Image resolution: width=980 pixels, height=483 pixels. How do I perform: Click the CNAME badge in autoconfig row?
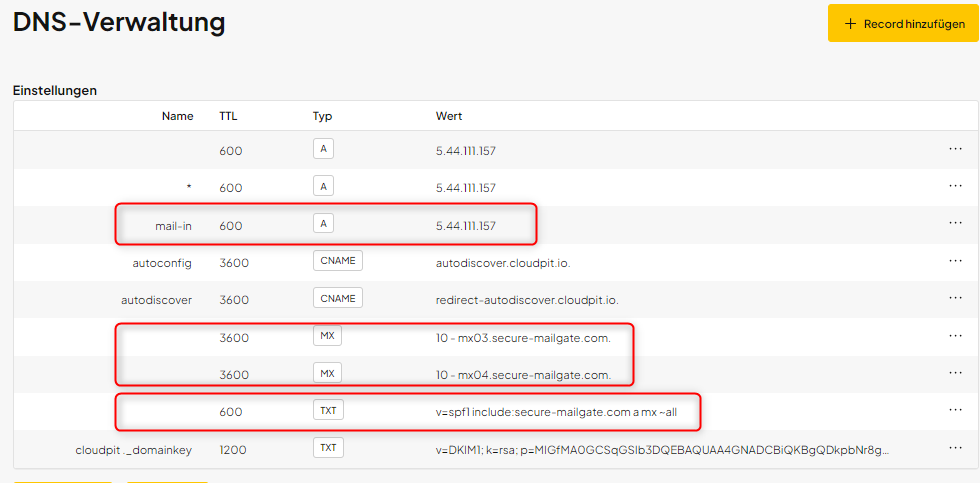coord(337,261)
